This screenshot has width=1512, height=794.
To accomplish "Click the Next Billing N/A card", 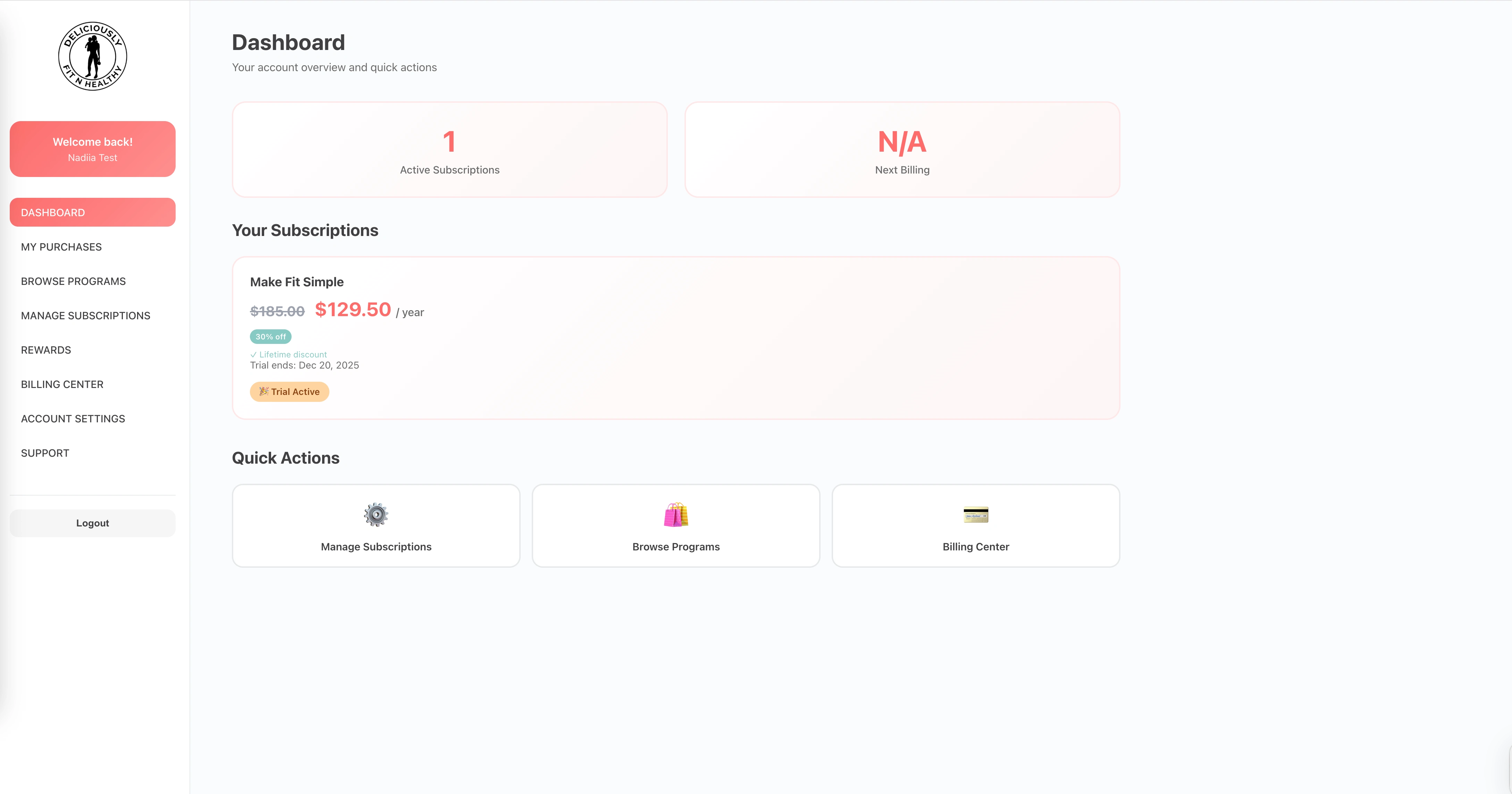I will (x=902, y=150).
